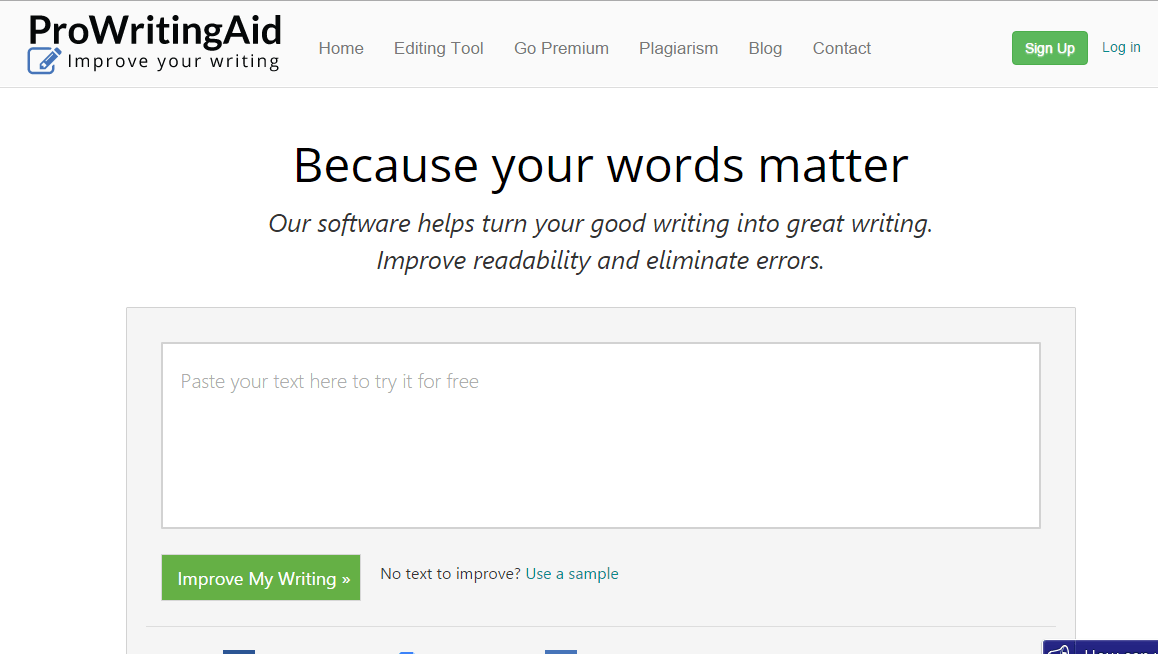Click the green Sign Up button

point(1049,48)
